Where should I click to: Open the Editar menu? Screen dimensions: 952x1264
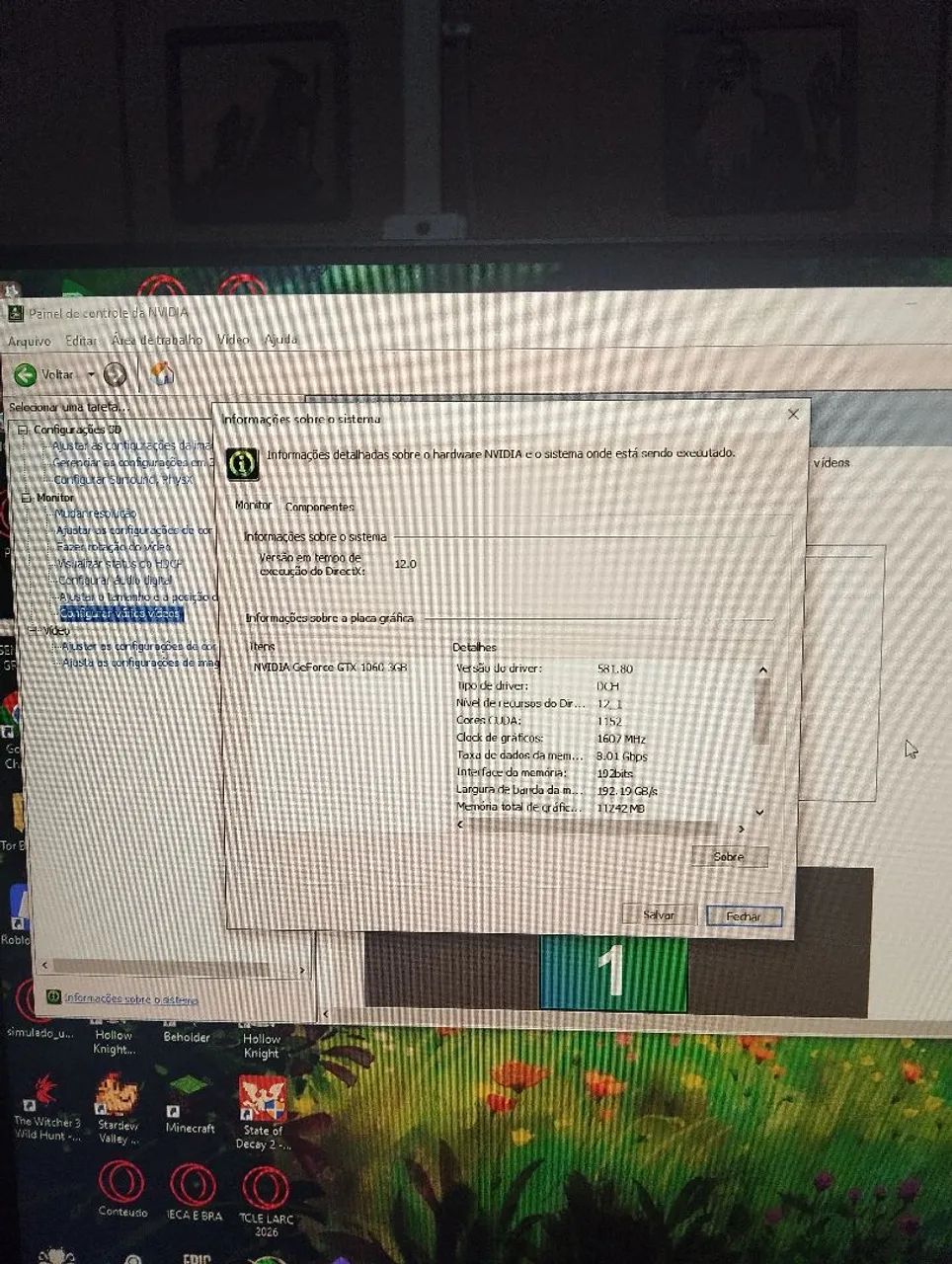pyautogui.click(x=81, y=341)
